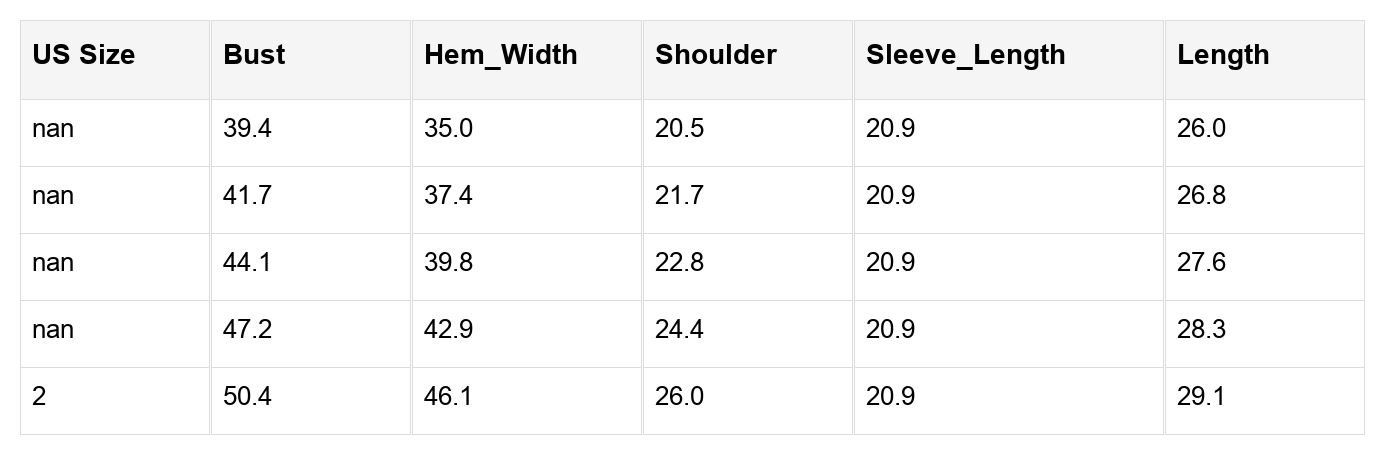Screen dimensions: 1384x454
Task: Select the Bust column header
Action: (254, 55)
